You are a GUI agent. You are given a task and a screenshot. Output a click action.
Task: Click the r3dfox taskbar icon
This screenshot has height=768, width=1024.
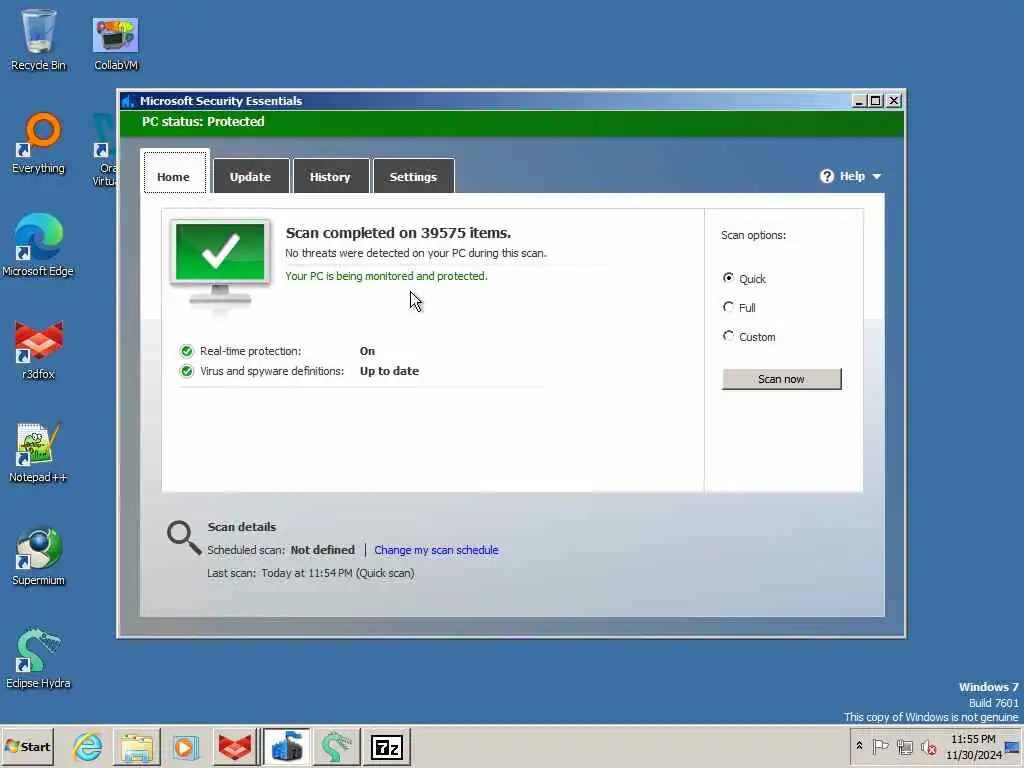click(234, 746)
